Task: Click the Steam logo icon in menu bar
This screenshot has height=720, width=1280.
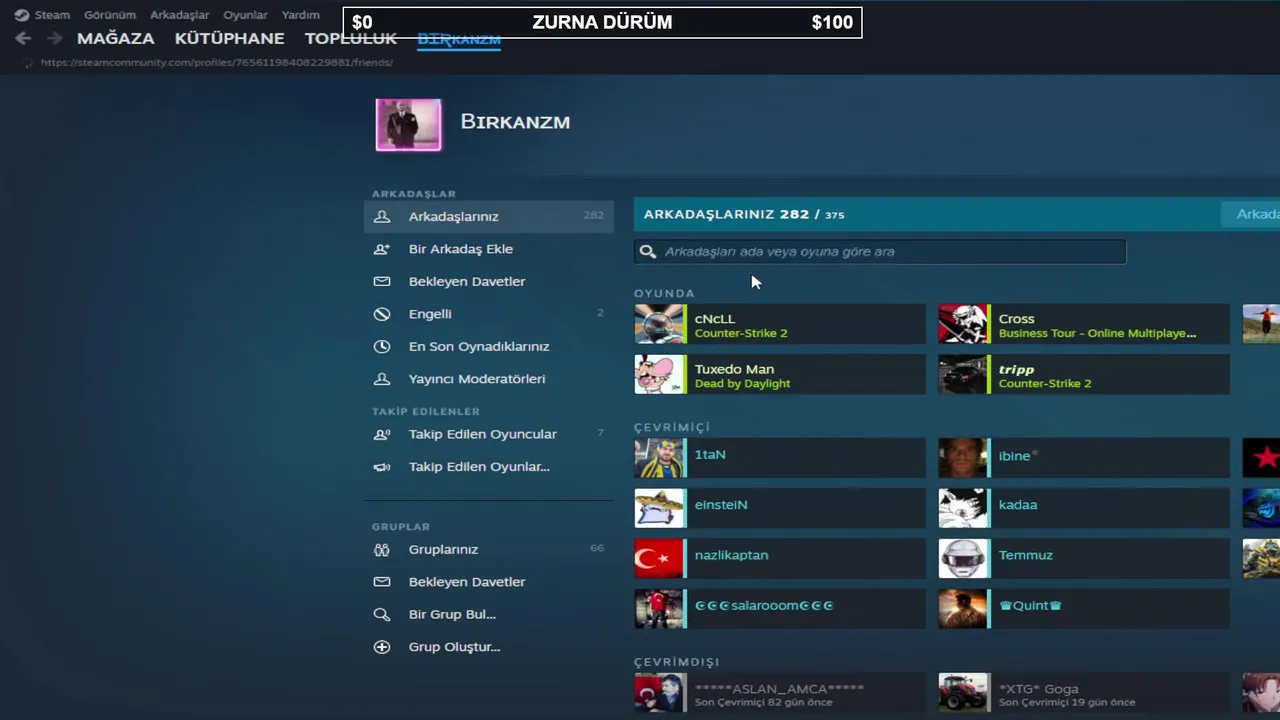Action: click(21, 15)
